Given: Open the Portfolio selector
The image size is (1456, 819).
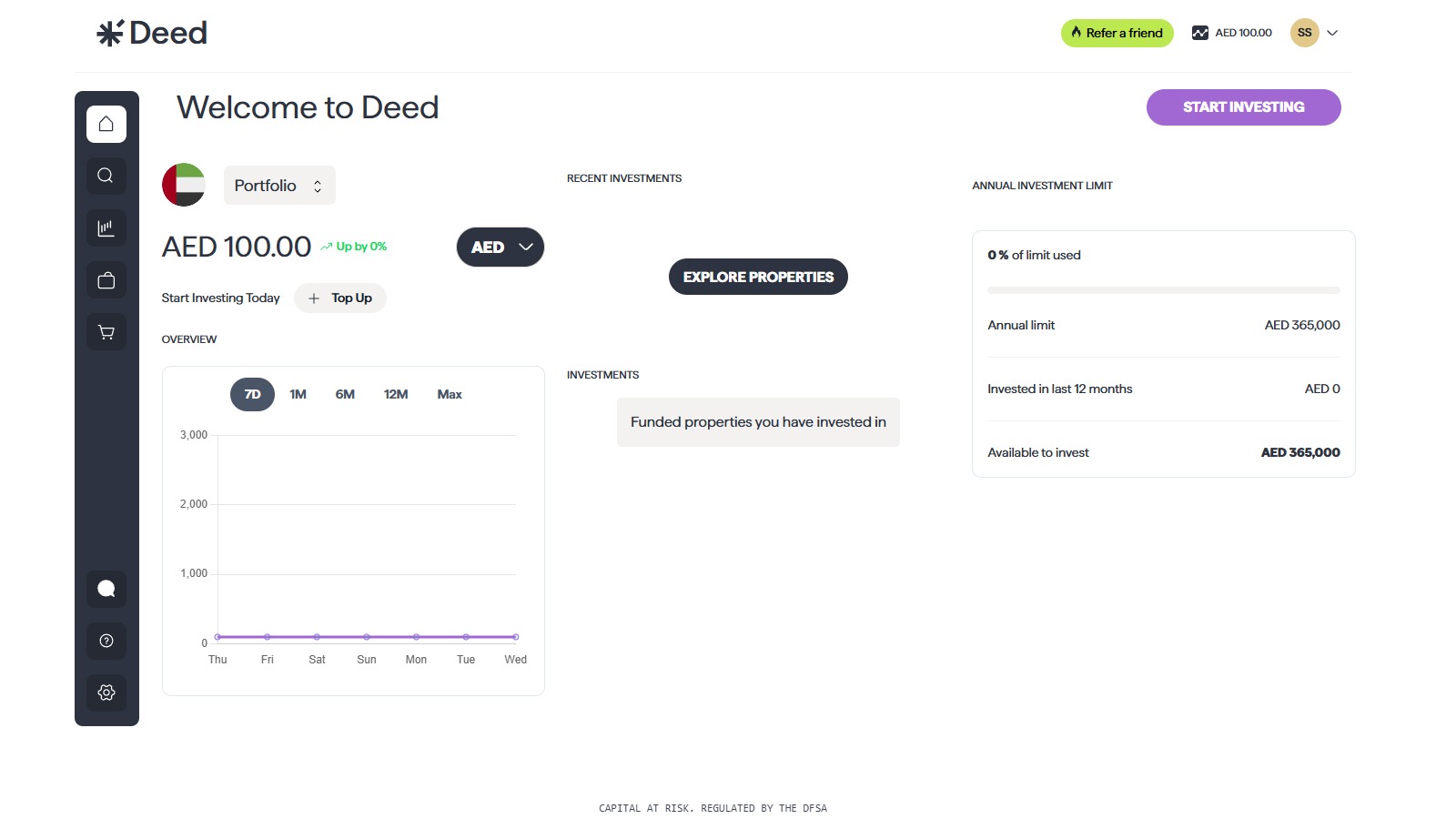Looking at the screenshot, I should pyautogui.click(x=278, y=185).
